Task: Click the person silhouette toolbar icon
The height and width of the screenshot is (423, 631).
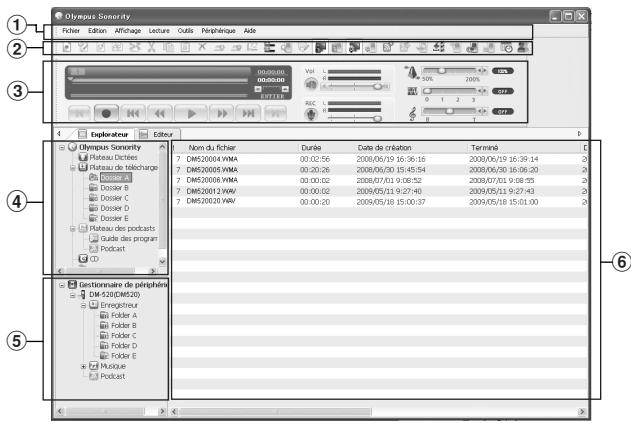Action: pyautogui.click(x=522, y=47)
